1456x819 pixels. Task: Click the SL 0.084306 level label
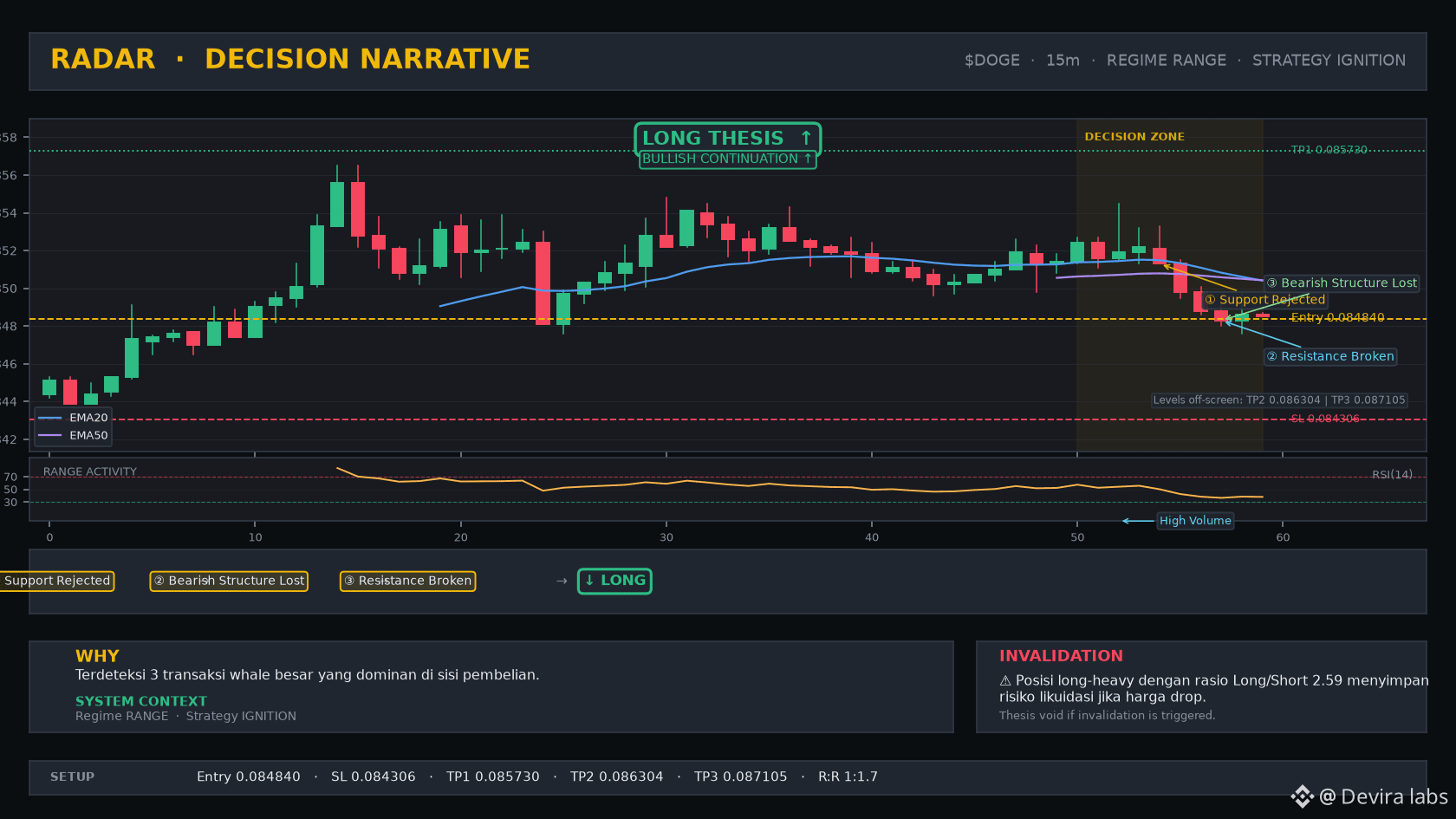tap(1325, 419)
